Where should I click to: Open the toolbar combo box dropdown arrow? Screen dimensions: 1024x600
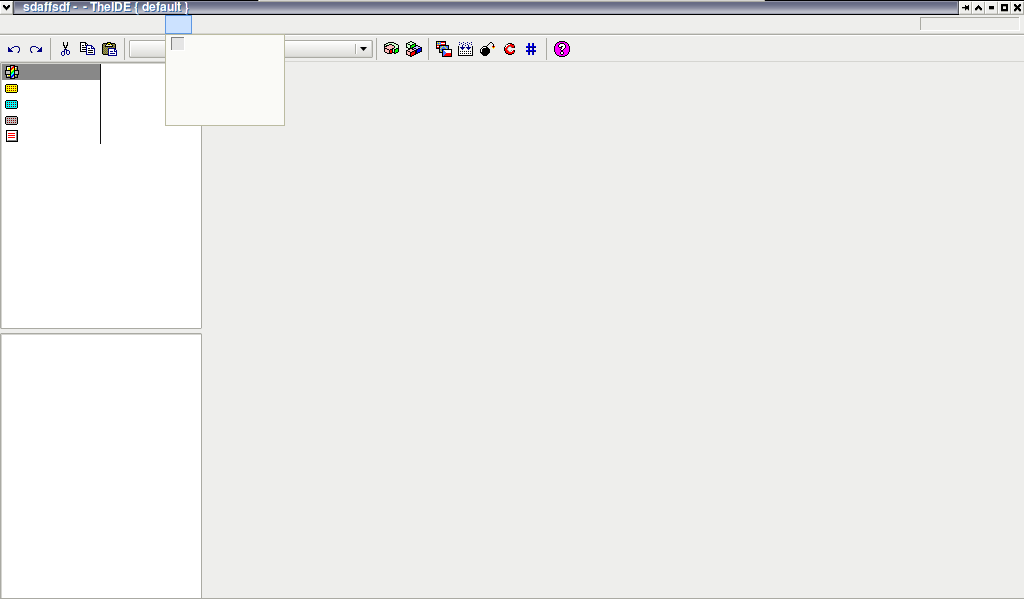(x=363, y=49)
